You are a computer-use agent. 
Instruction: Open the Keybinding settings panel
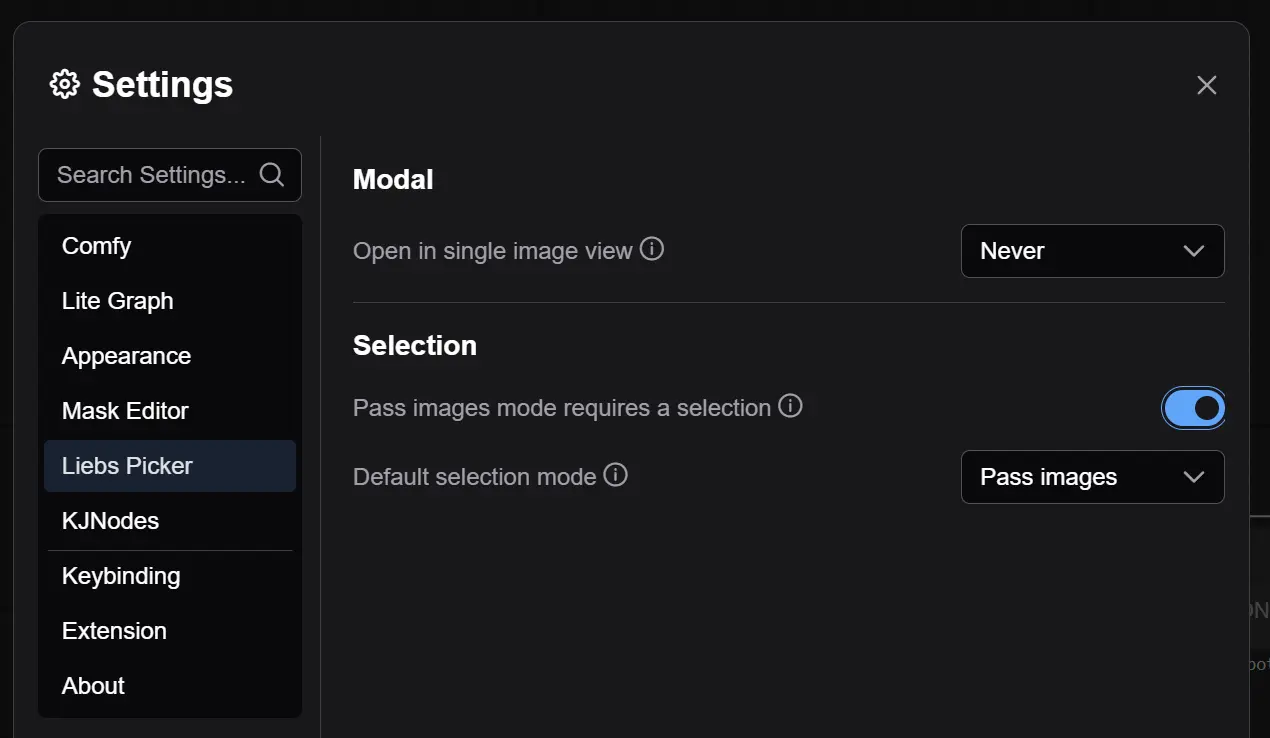121,576
